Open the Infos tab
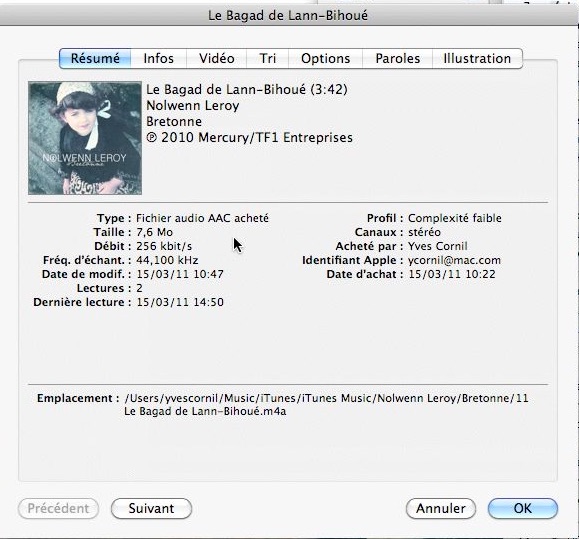This screenshot has width=579, height=539. [x=158, y=58]
